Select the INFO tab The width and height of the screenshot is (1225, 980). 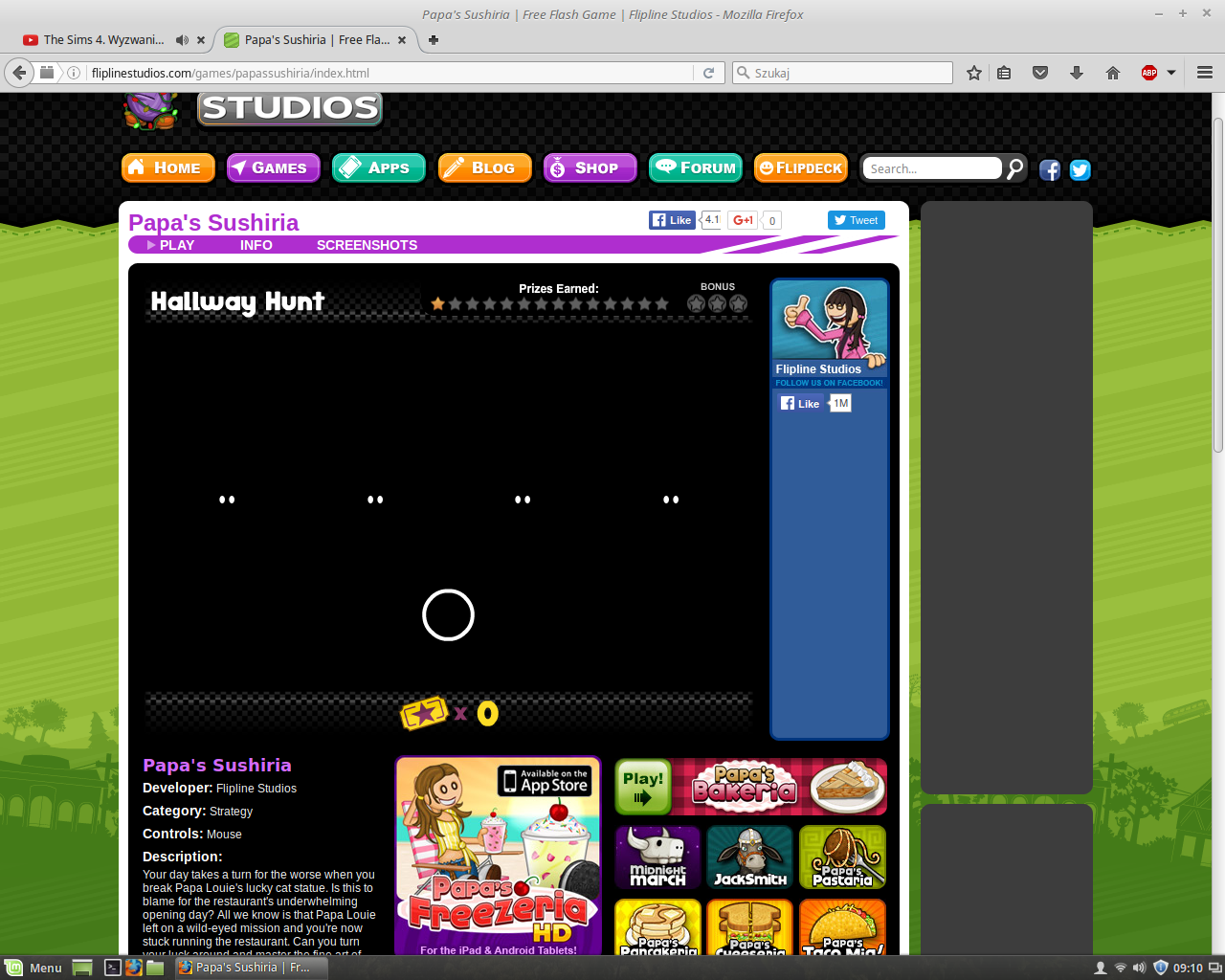pyautogui.click(x=256, y=245)
